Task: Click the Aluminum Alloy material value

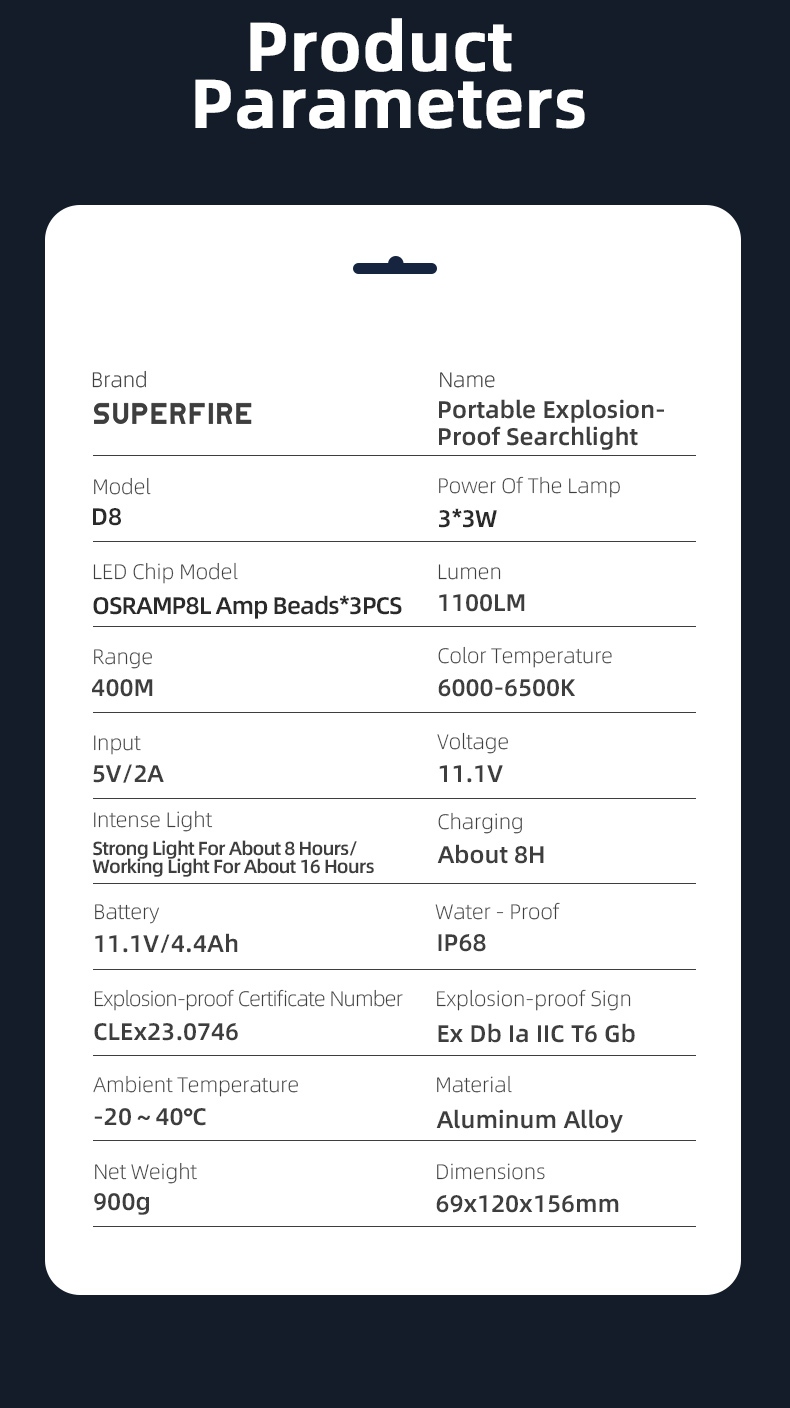Action: click(529, 1119)
